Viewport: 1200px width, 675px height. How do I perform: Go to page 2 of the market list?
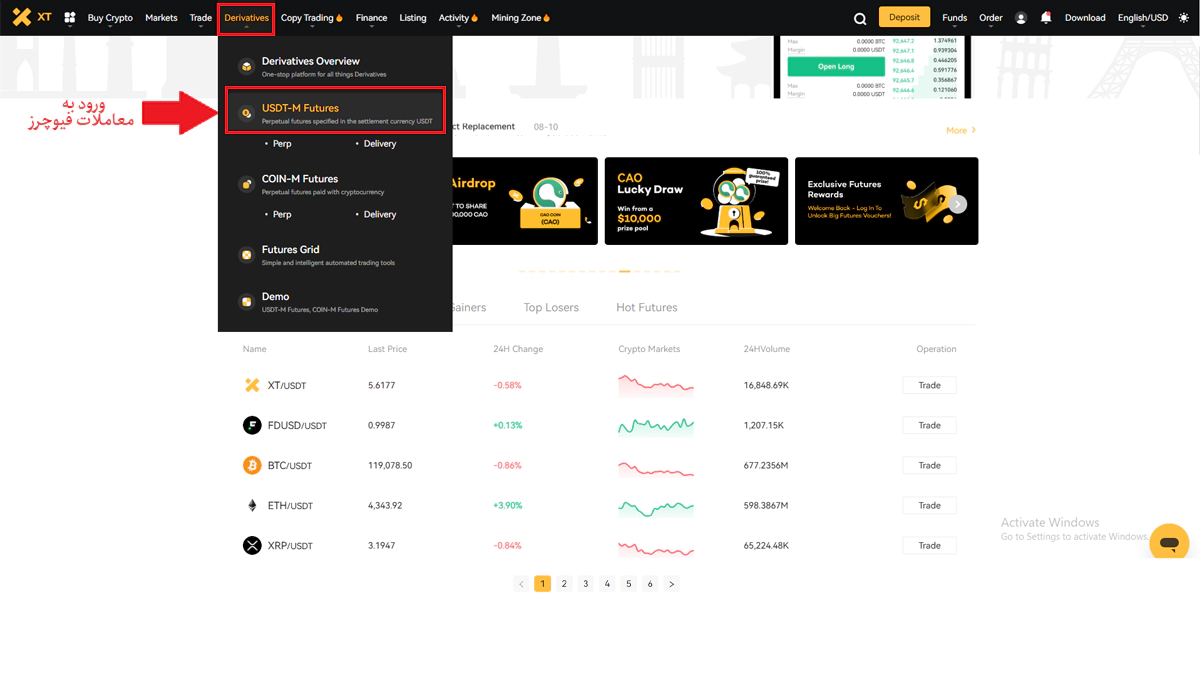coord(564,584)
